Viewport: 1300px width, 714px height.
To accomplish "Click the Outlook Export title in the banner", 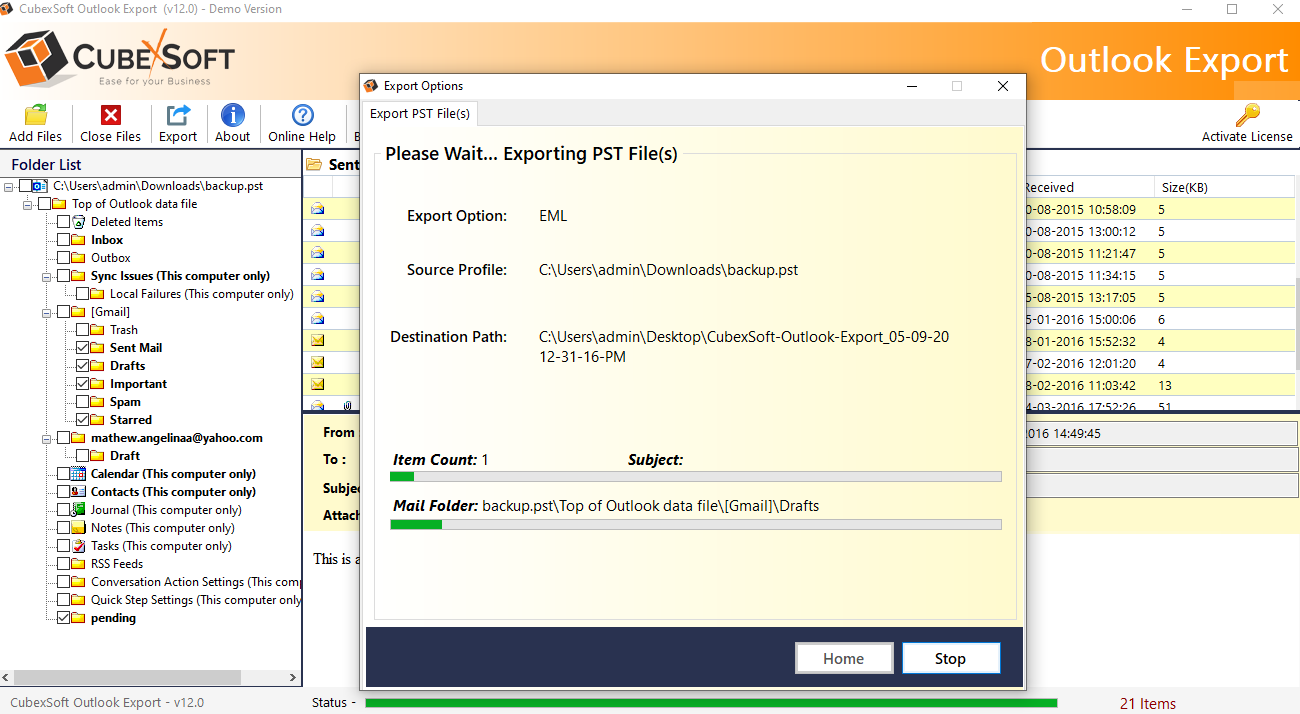I will point(1165,60).
